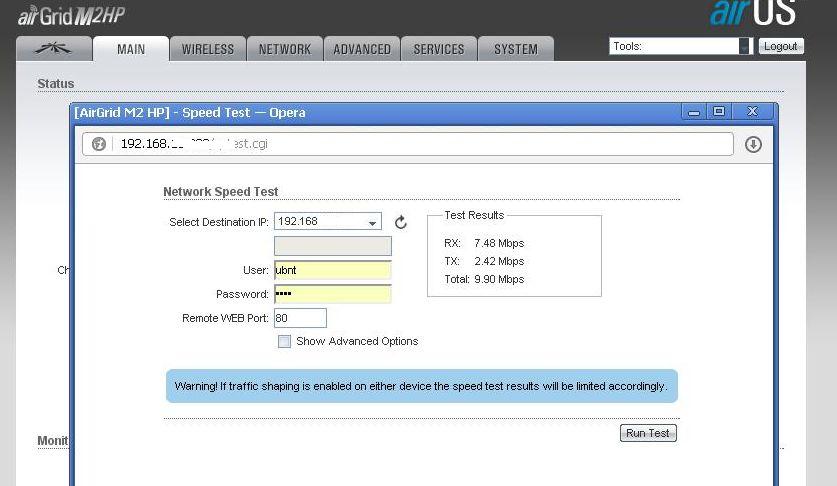The height and width of the screenshot is (486, 837).
Task: Click the RX 7.48 Mbps result
Action: [x=484, y=244]
